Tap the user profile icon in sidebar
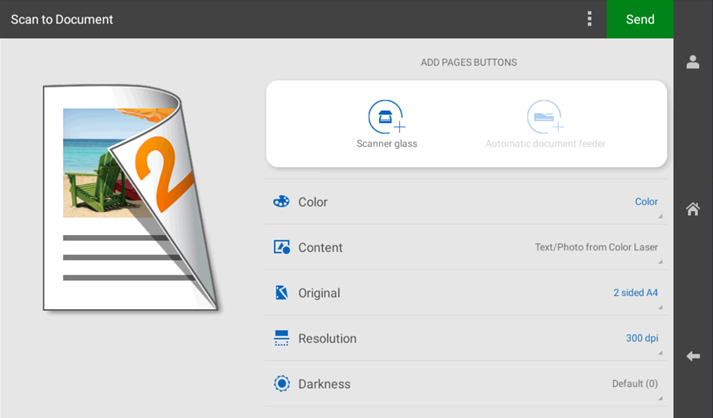This screenshot has width=713, height=418. 692,62
